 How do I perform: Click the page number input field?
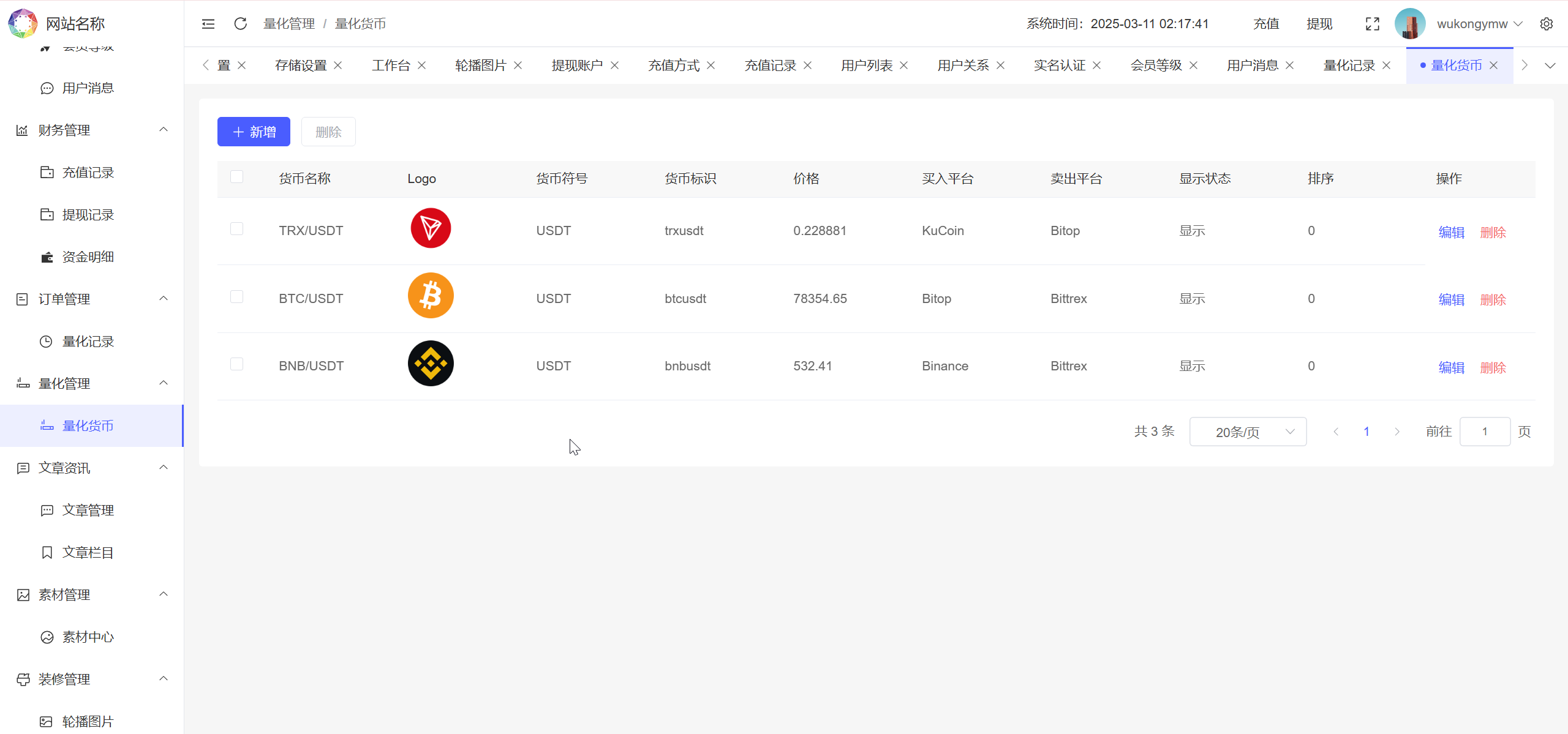tap(1485, 431)
